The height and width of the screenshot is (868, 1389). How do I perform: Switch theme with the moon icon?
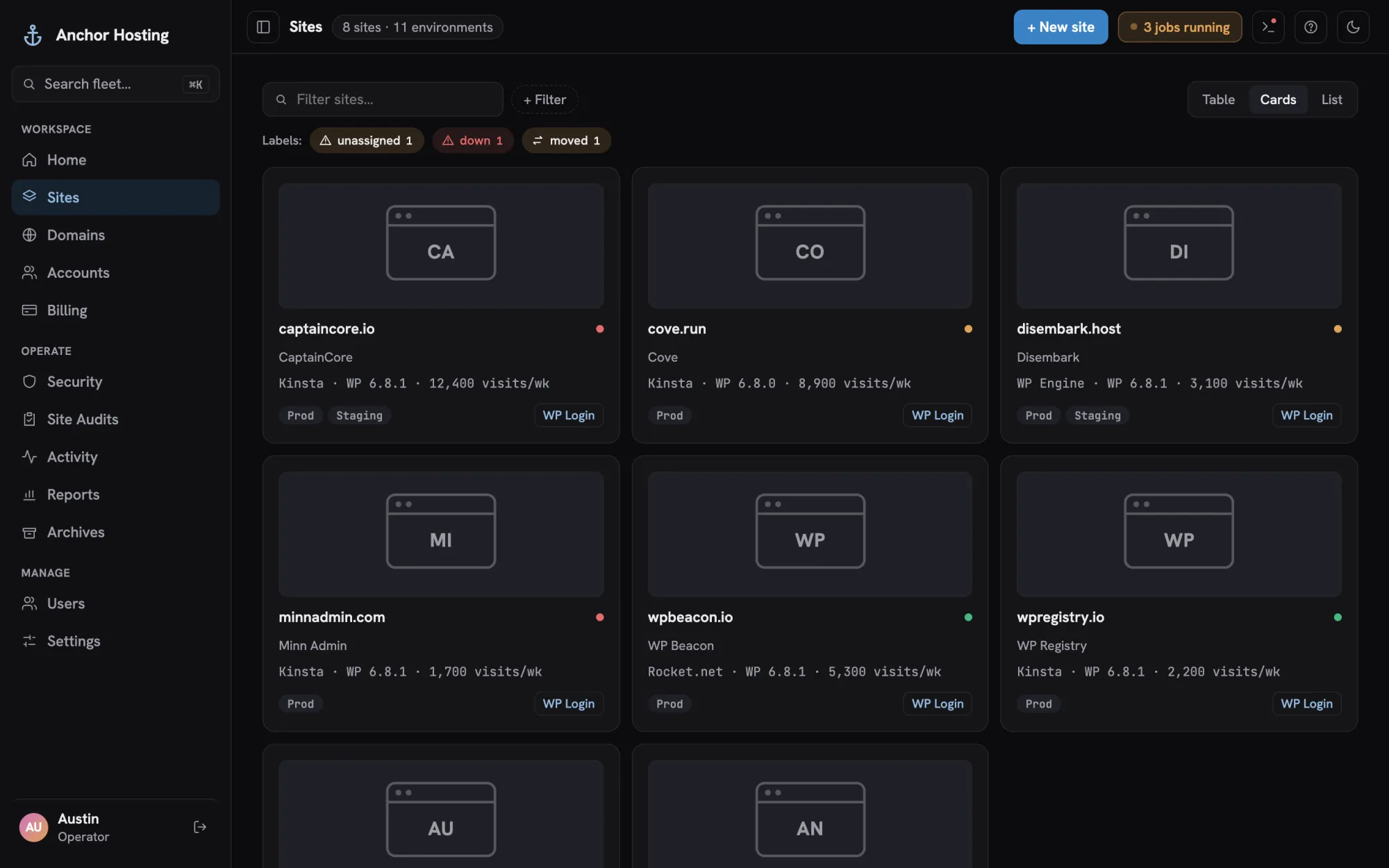1353,27
